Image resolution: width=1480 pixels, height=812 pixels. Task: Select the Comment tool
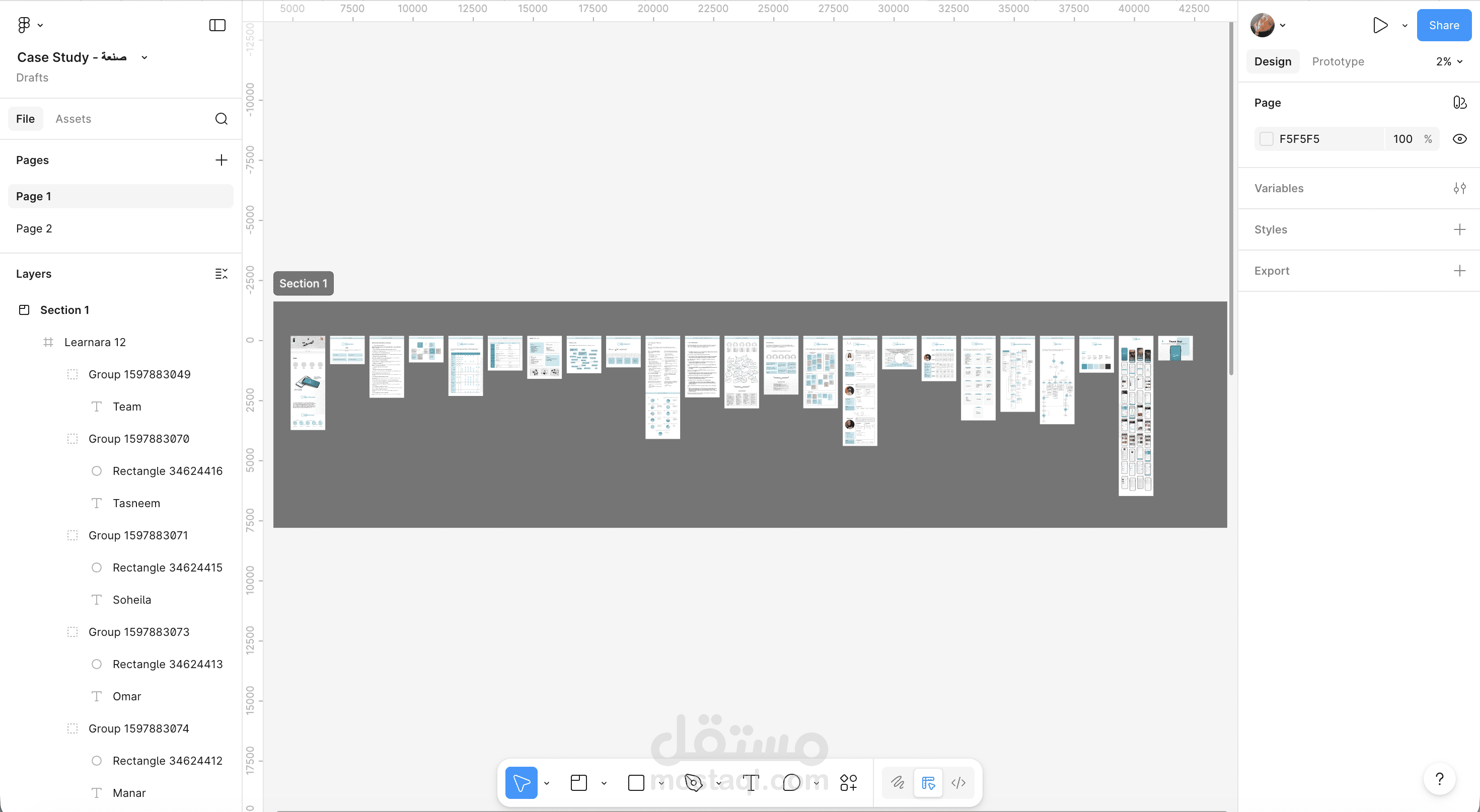pos(791,783)
